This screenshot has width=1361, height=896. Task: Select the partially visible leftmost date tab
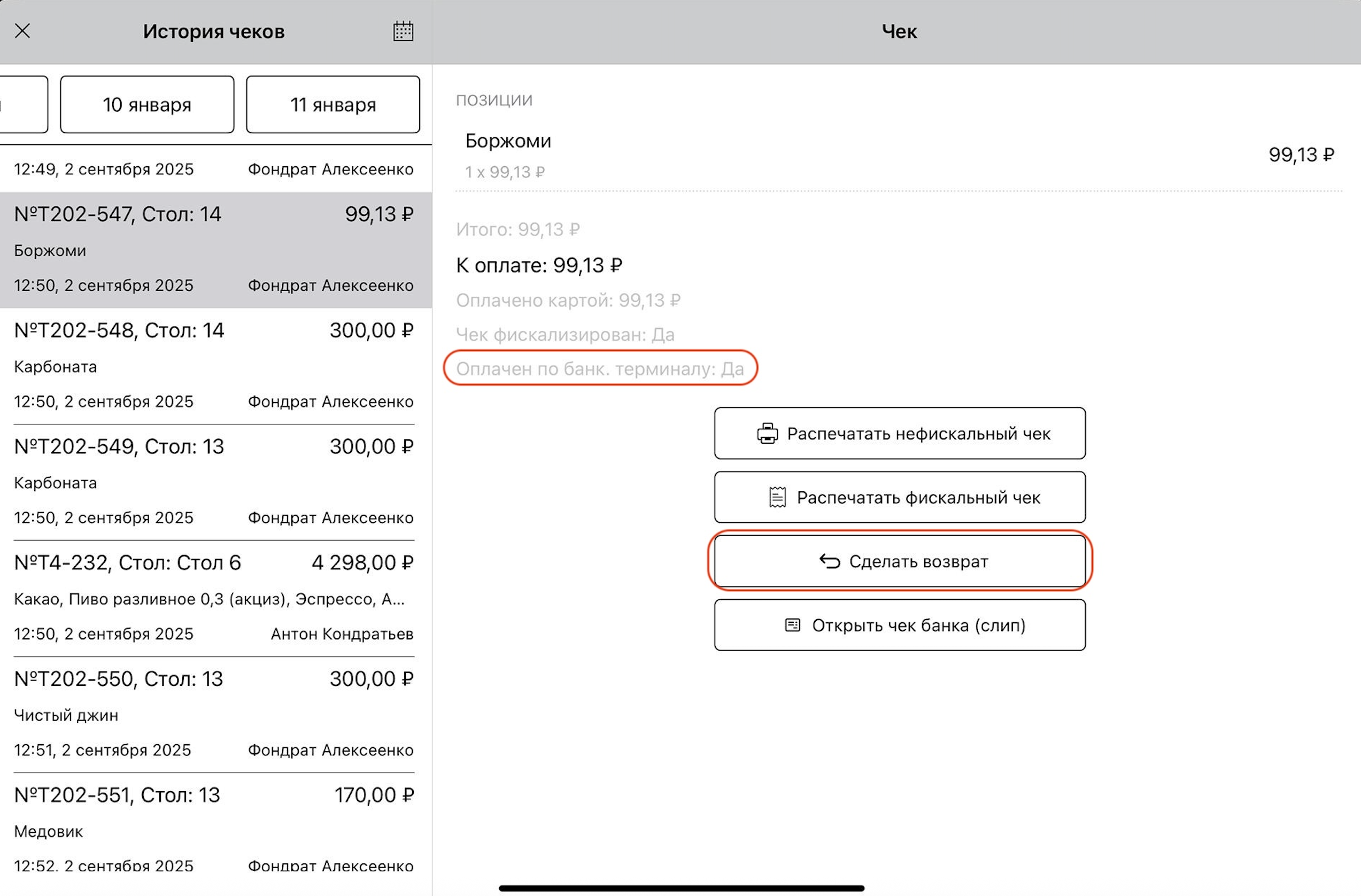point(23,105)
